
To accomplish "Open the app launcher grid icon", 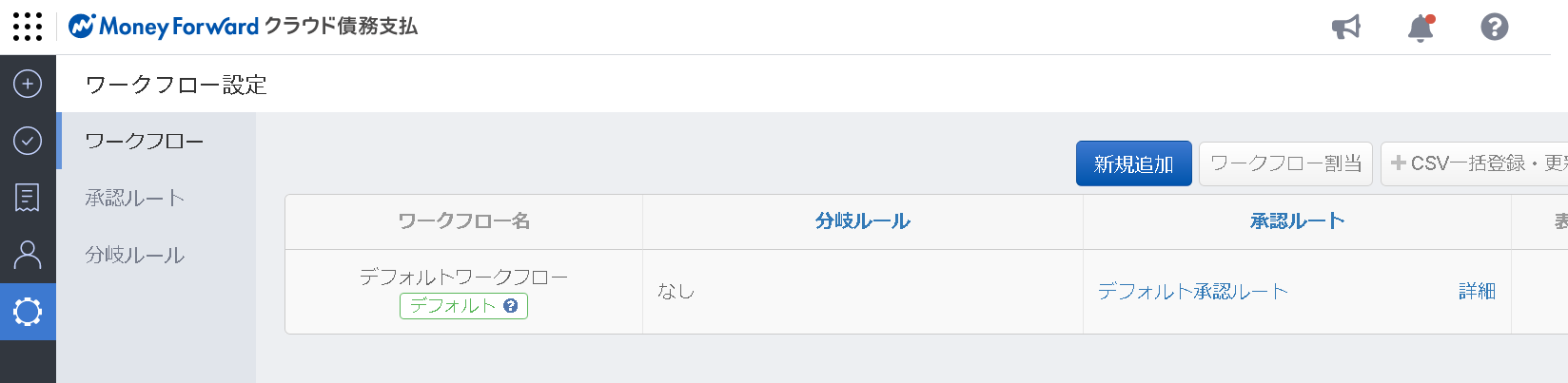I will 28,27.
